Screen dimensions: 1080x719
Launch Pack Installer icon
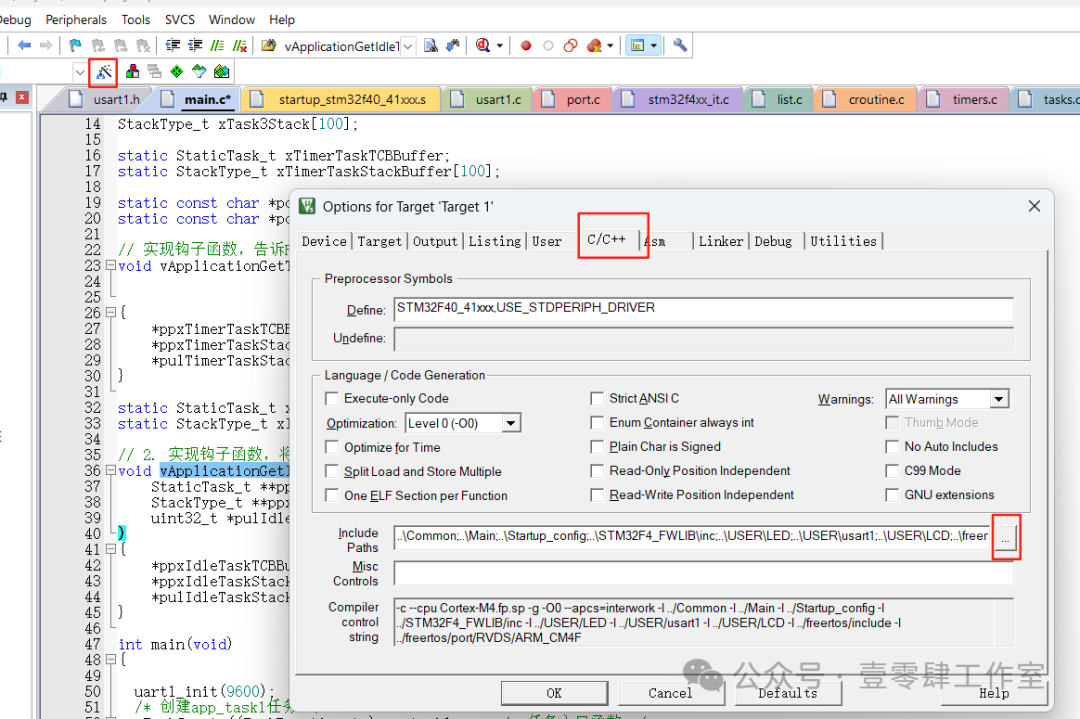pos(221,71)
